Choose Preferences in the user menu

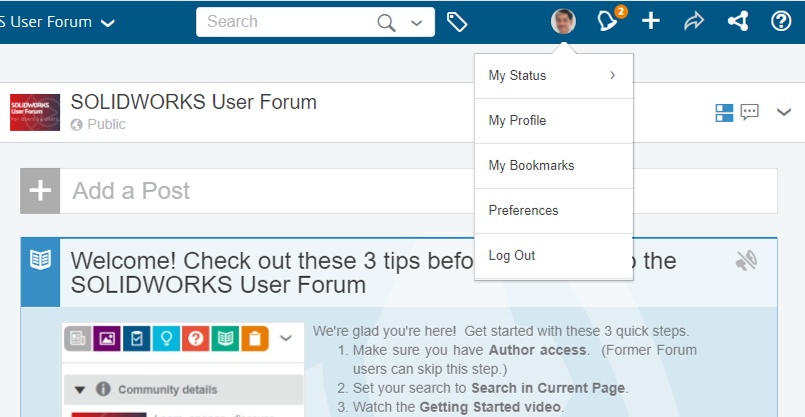553,210
